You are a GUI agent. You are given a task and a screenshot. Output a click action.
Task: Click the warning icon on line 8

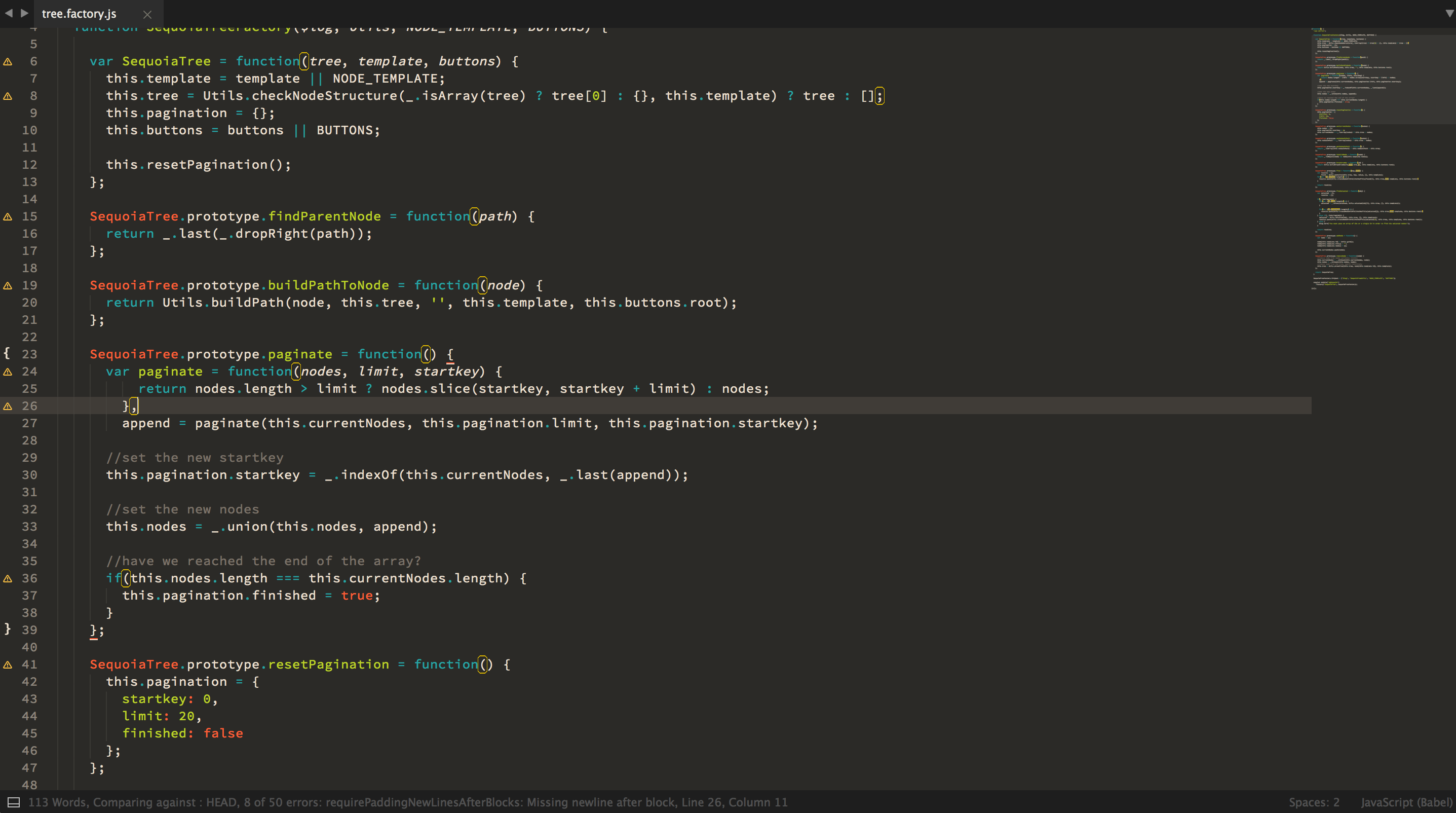pos(8,96)
